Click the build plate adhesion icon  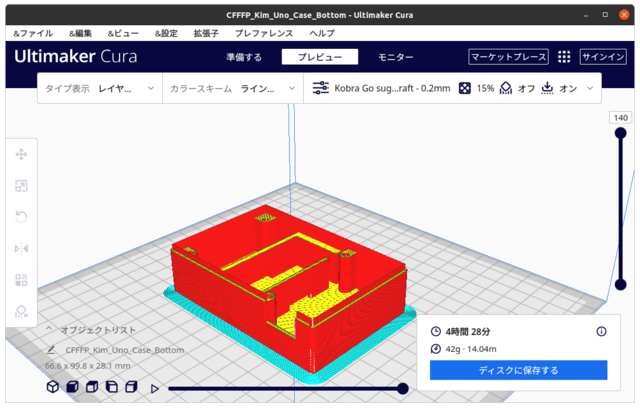547,88
